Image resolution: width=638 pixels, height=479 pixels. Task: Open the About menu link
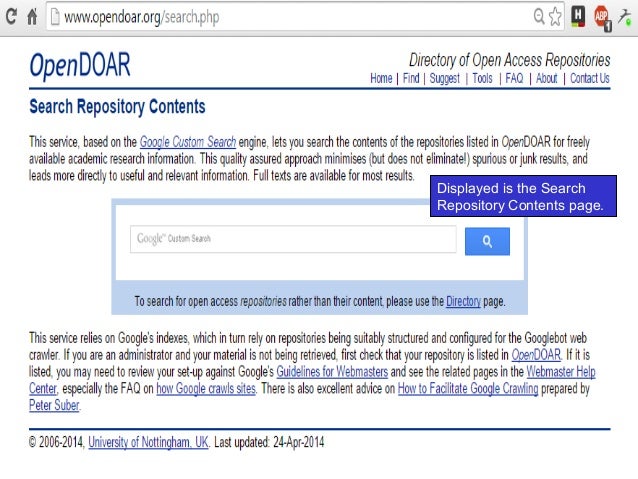click(x=546, y=78)
